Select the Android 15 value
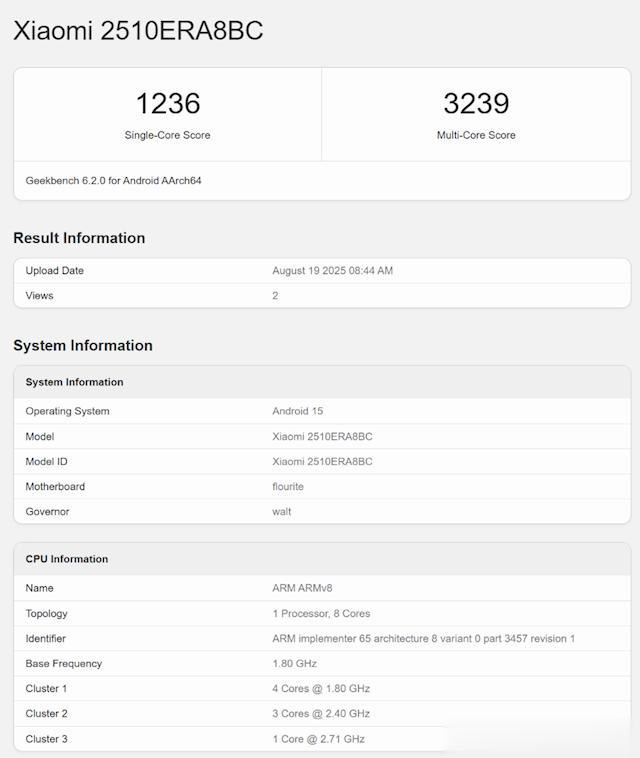 tap(297, 411)
